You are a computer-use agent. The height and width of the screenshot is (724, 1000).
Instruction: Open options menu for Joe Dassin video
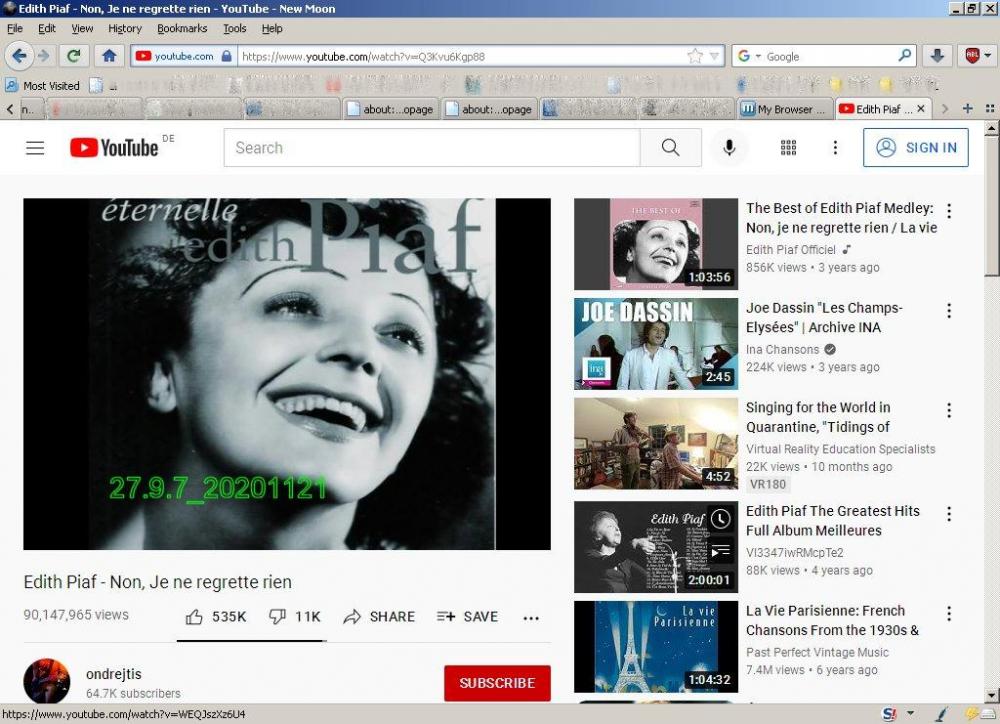pyautogui.click(x=949, y=311)
